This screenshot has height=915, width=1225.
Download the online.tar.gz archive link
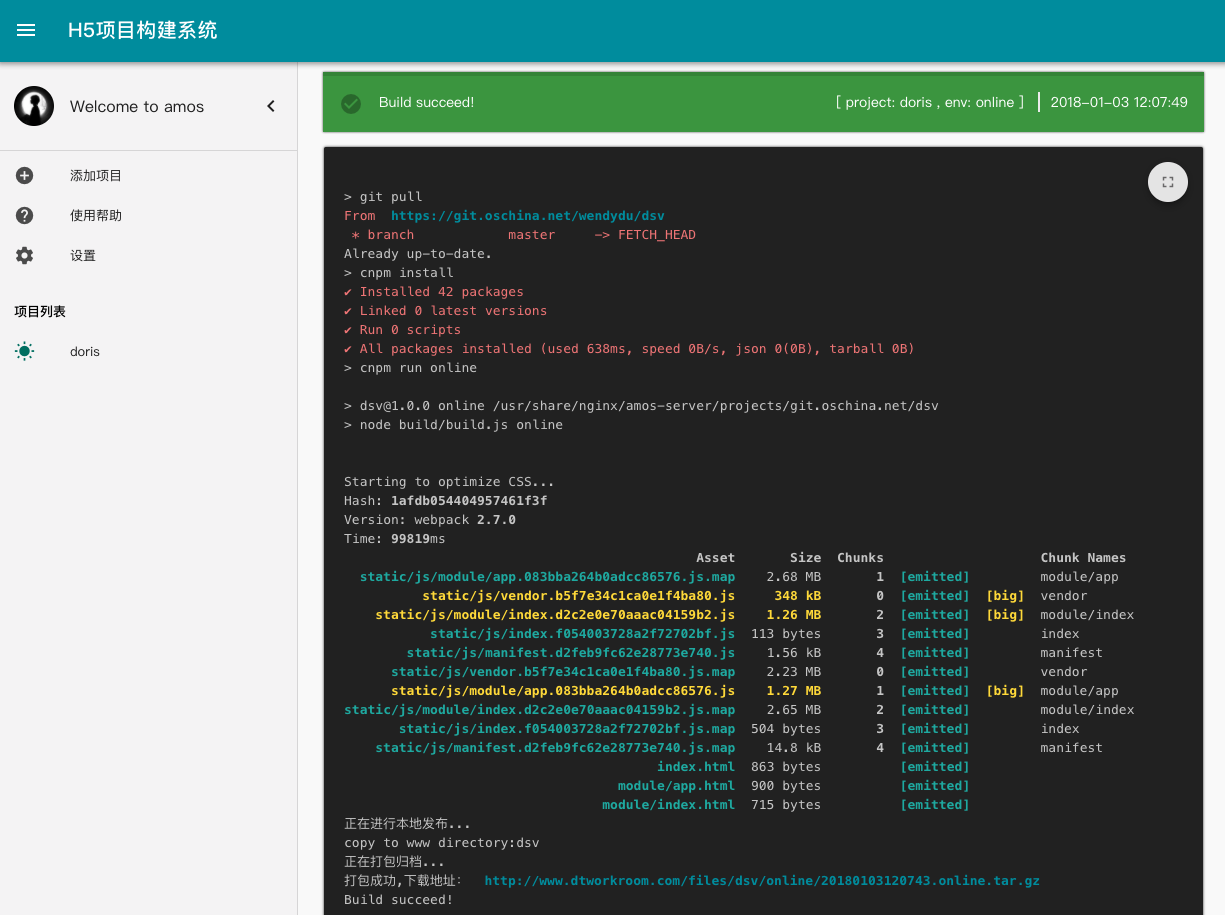pos(762,881)
